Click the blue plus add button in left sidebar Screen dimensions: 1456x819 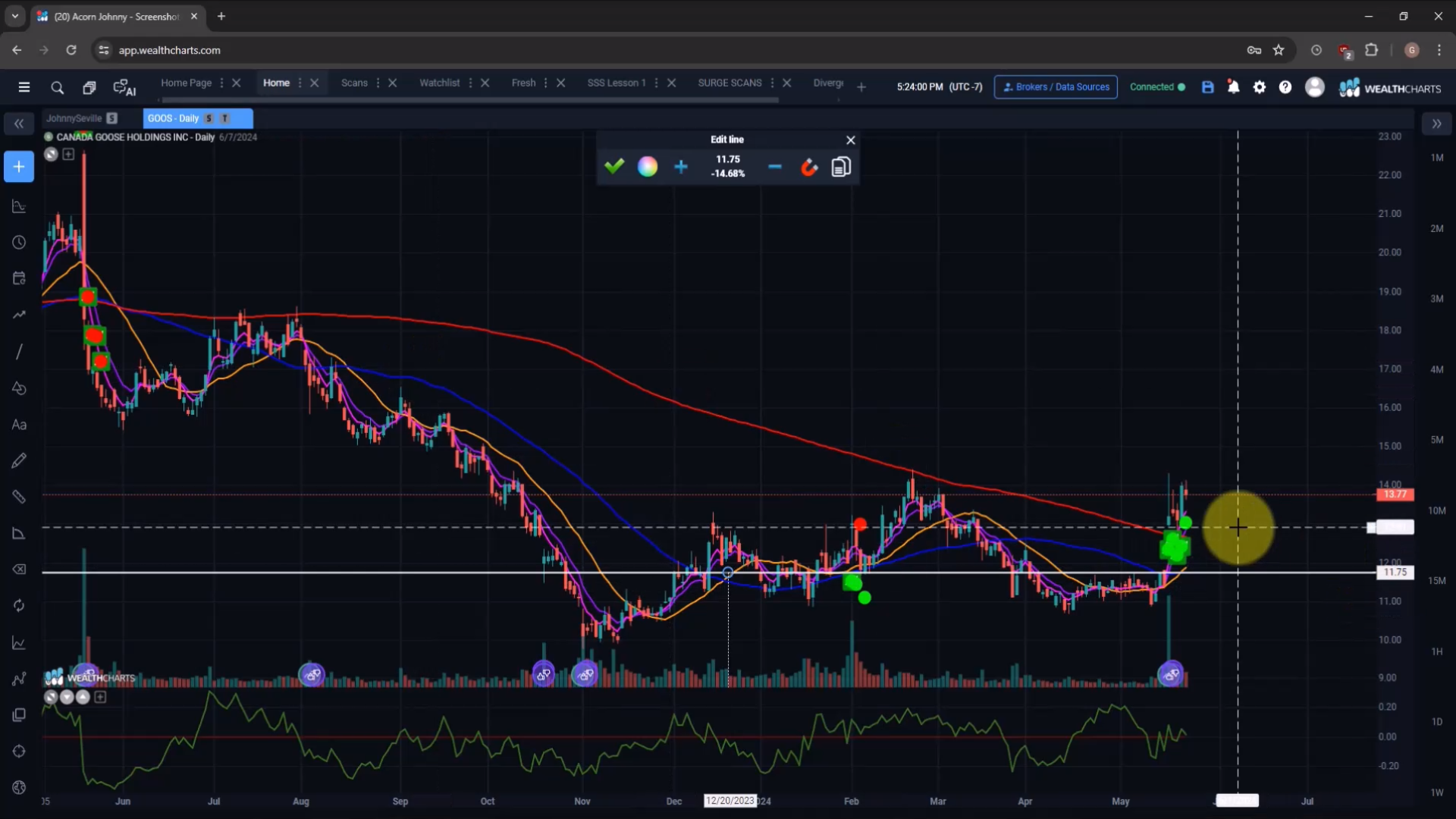pos(19,167)
